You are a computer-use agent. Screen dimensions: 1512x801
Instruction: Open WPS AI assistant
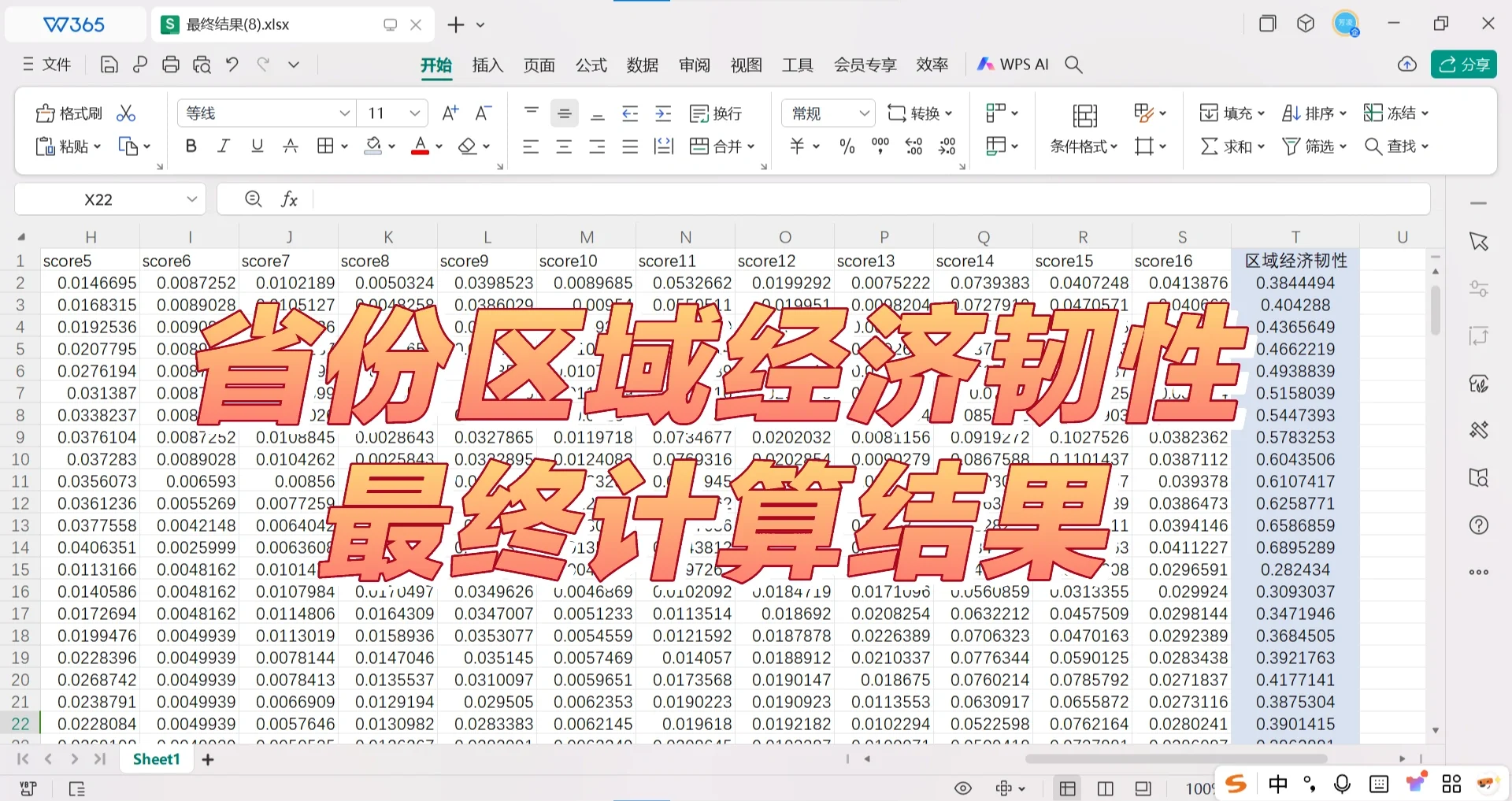[x=1012, y=64]
